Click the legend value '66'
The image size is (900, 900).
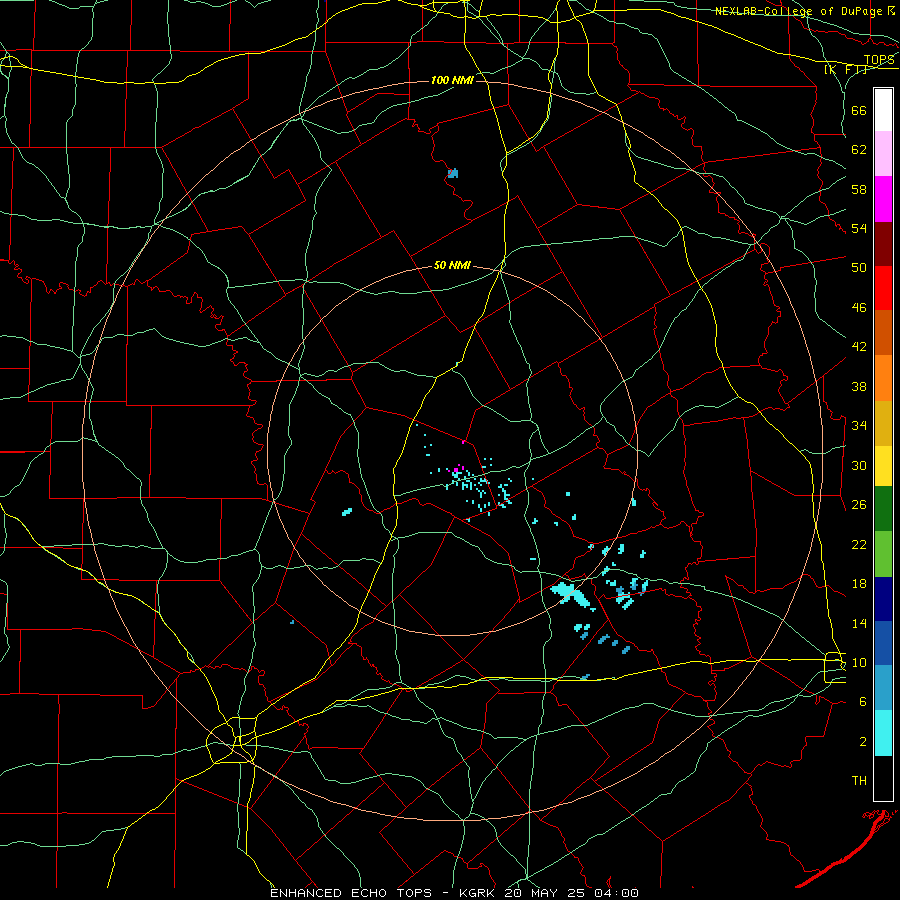(859, 110)
